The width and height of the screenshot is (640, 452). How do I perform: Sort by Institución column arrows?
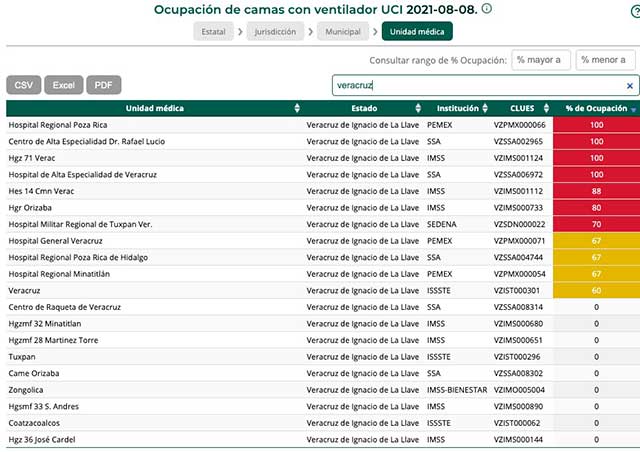click(x=485, y=108)
